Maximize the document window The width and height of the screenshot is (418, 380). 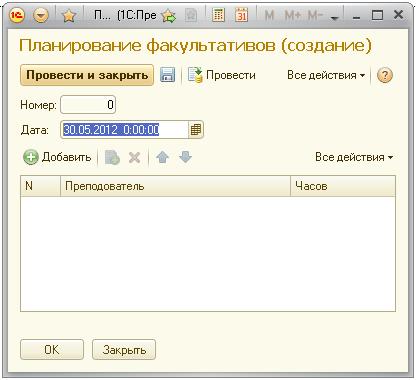[377, 15]
